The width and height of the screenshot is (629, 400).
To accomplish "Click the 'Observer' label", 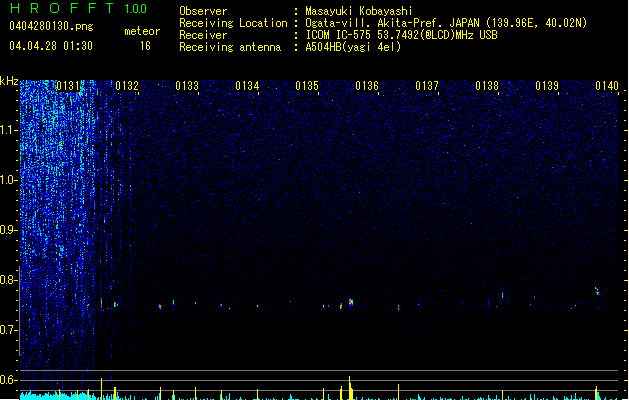I will click(203, 11).
